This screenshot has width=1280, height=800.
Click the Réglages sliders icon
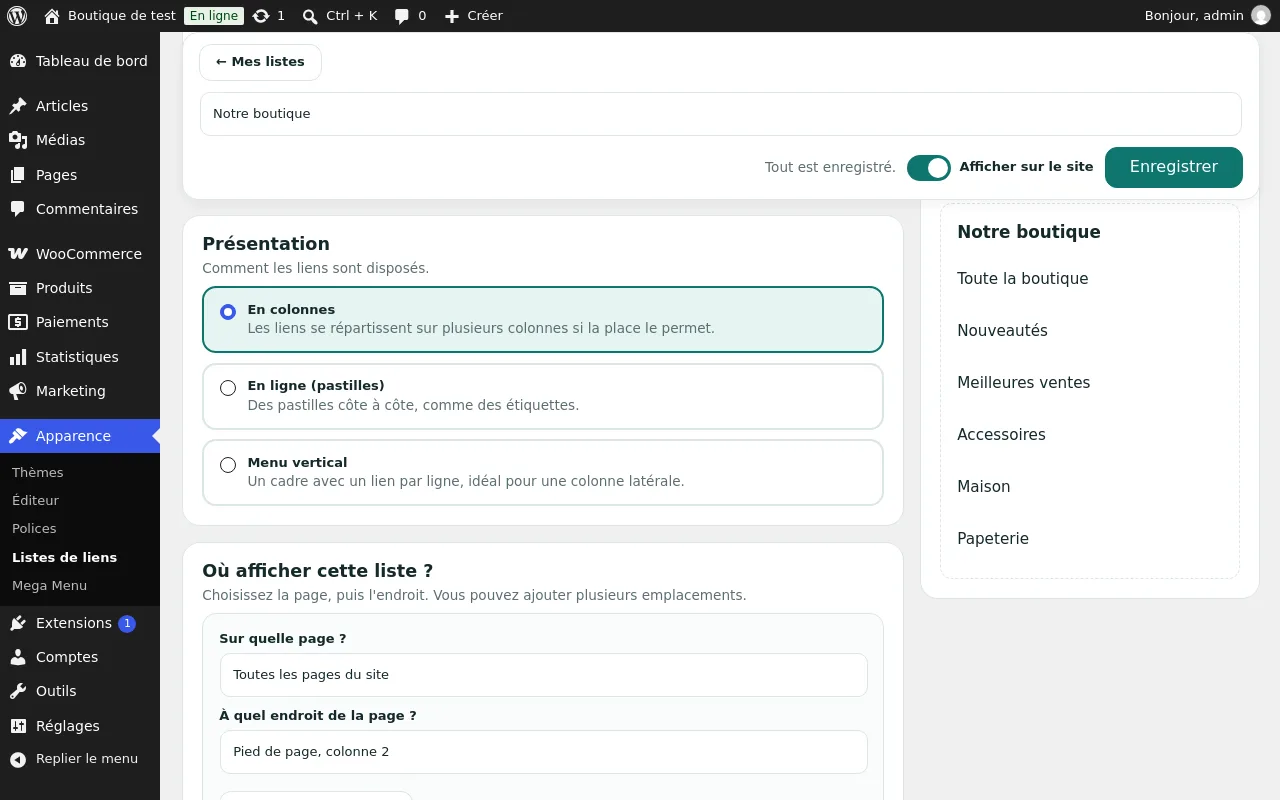18,726
